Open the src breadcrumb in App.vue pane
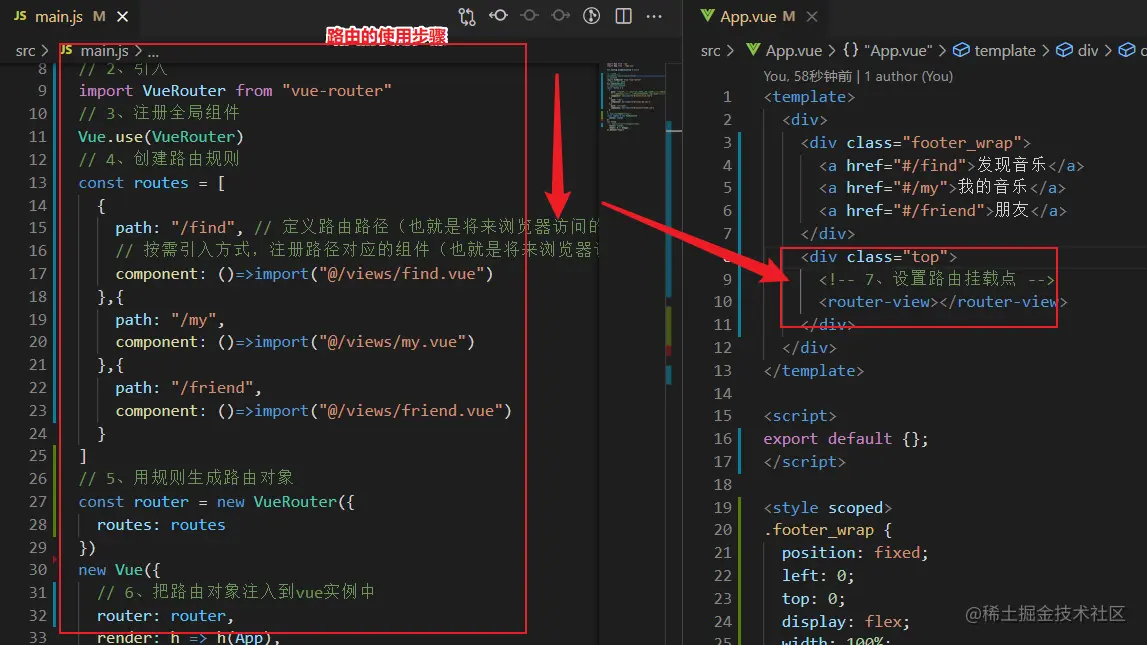Viewport: 1147px width, 645px height. coord(710,50)
